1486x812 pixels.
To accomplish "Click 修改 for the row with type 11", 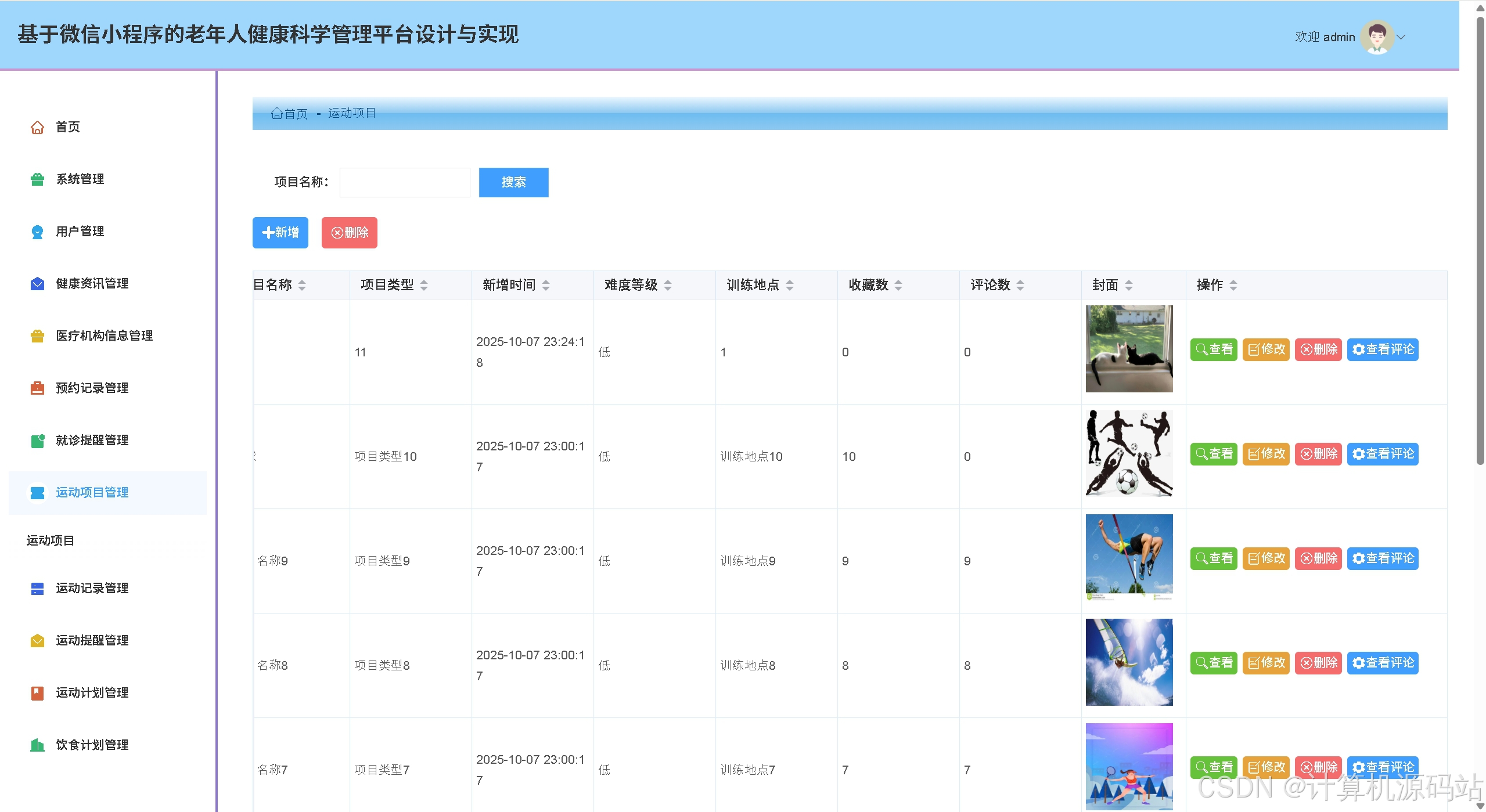I will click(1266, 349).
